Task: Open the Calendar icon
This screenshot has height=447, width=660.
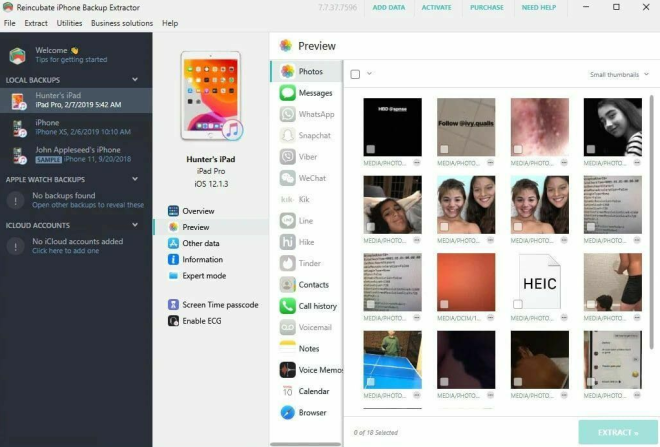Action: coord(287,391)
